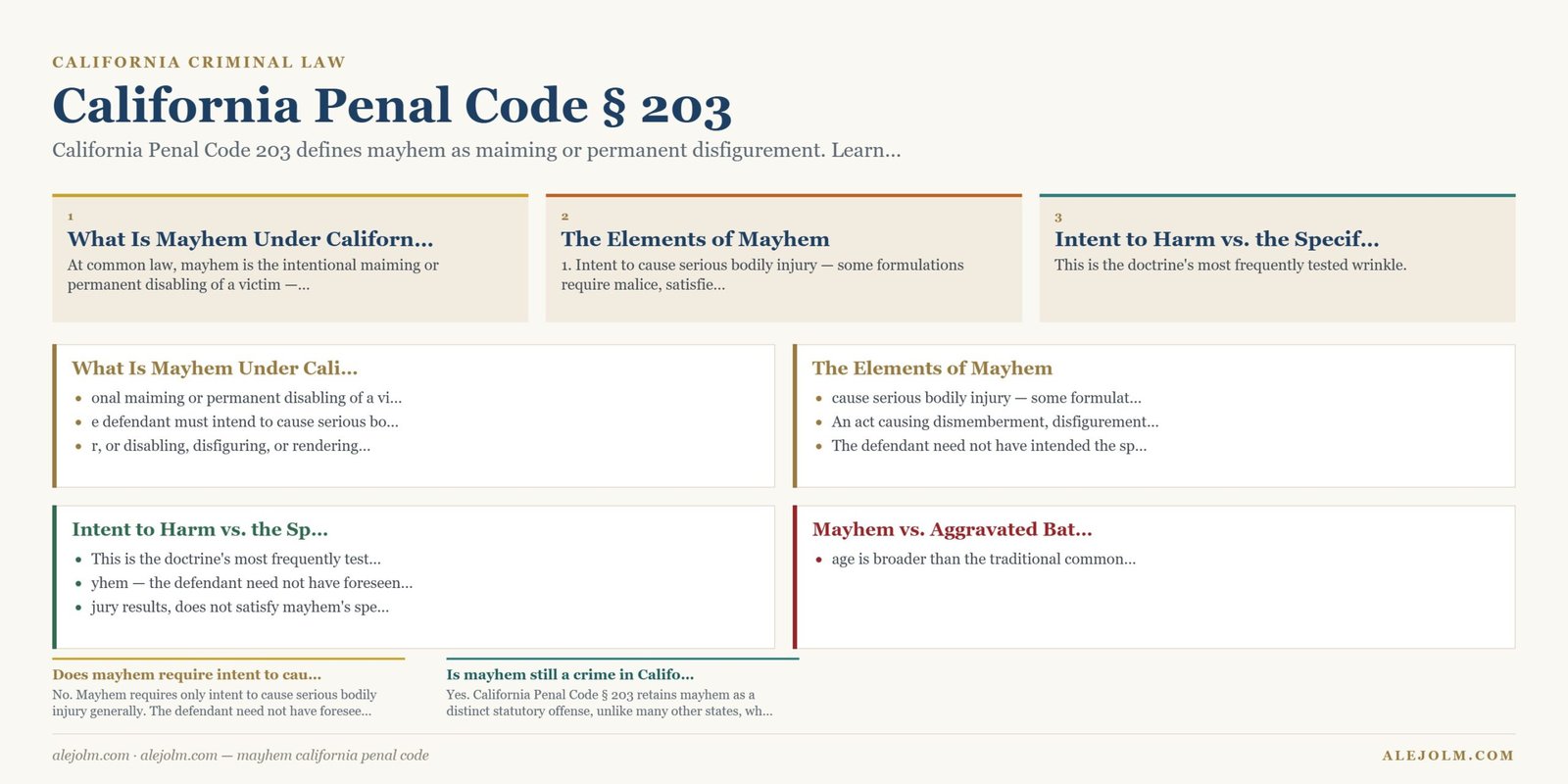Open card 2 'The Elements of Mayhem'
Screen dimensions: 1568x784
click(784, 259)
